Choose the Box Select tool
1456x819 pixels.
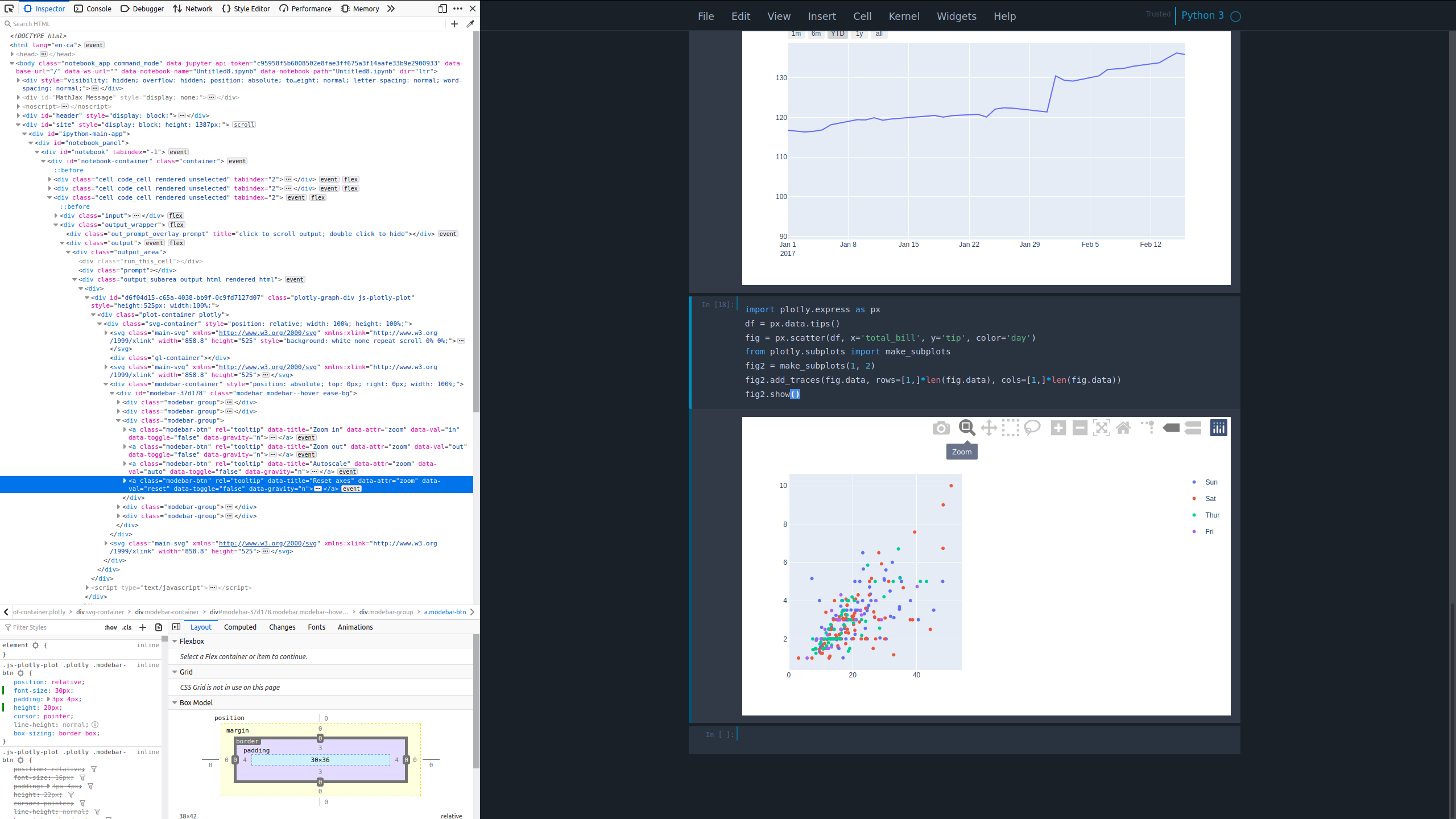[x=1010, y=428]
